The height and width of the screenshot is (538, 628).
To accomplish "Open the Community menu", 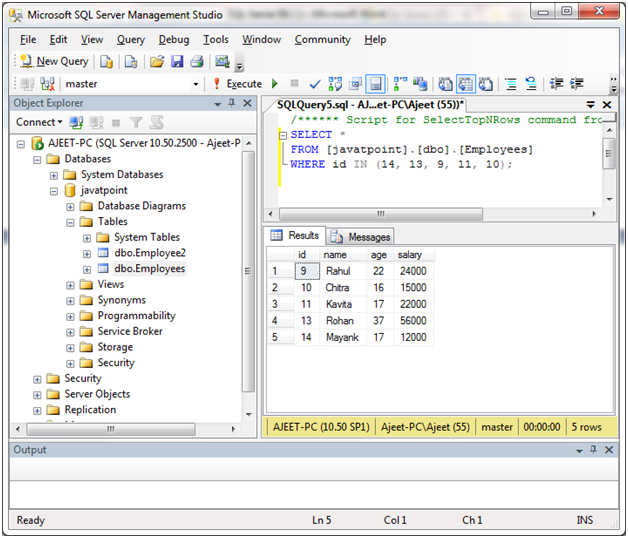I will (323, 40).
